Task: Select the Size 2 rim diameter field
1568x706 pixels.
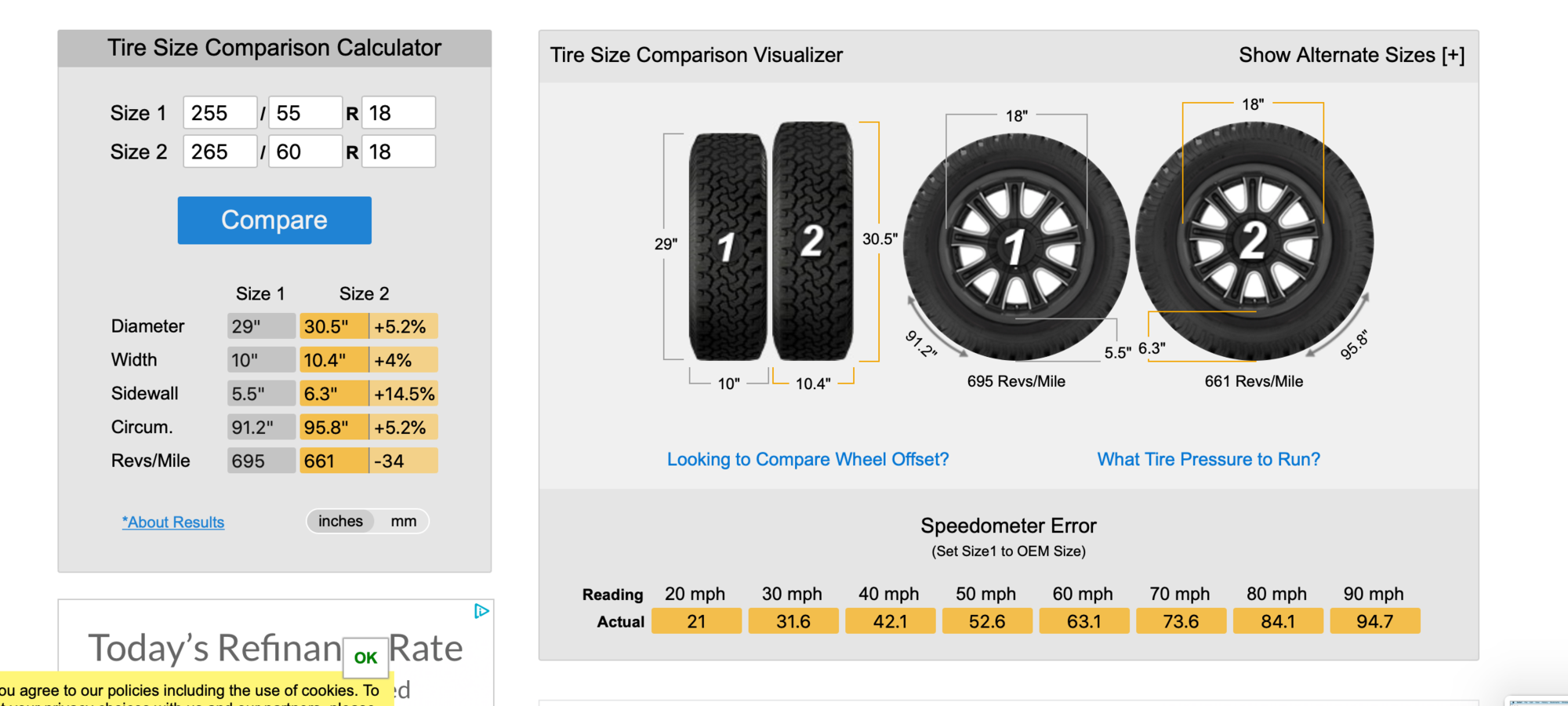Action: [398, 151]
